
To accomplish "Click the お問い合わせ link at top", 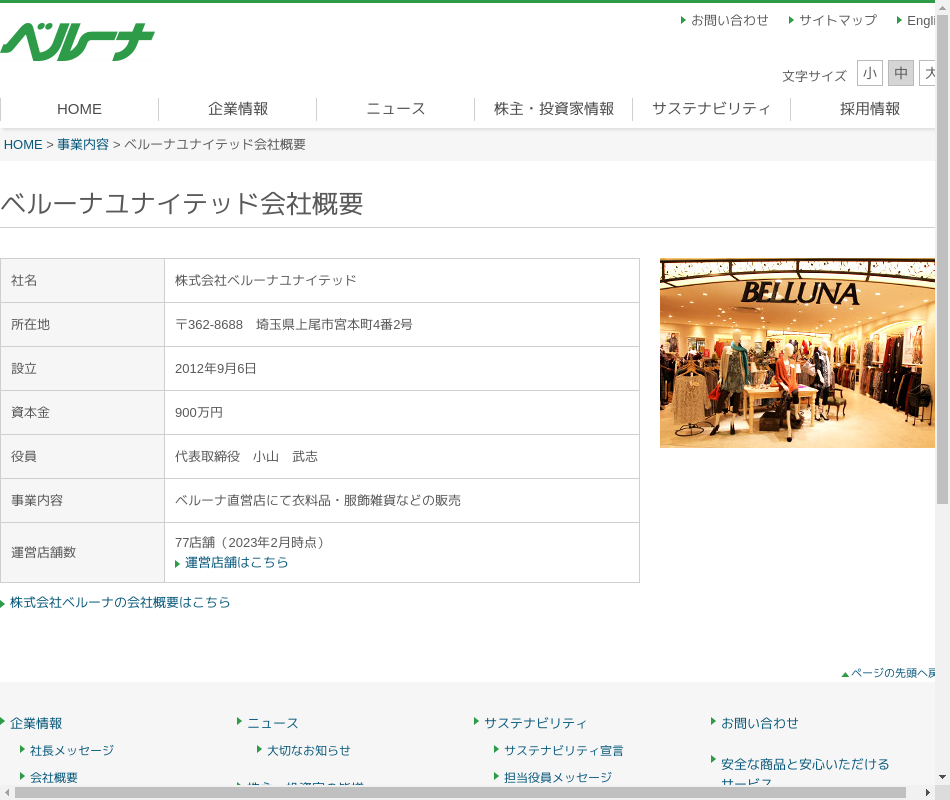I will 729,20.
